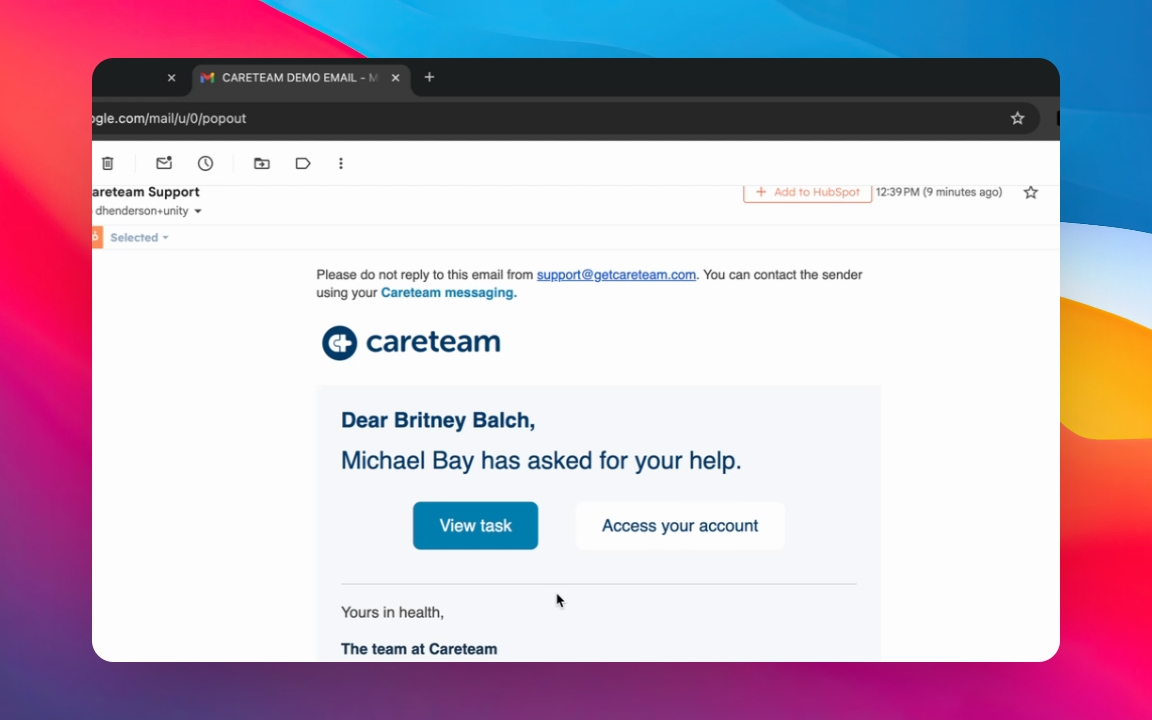Open the Labels tag icon
The height and width of the screenshot is (720, 1152).
pyautogui.click(x=303, y=163)
